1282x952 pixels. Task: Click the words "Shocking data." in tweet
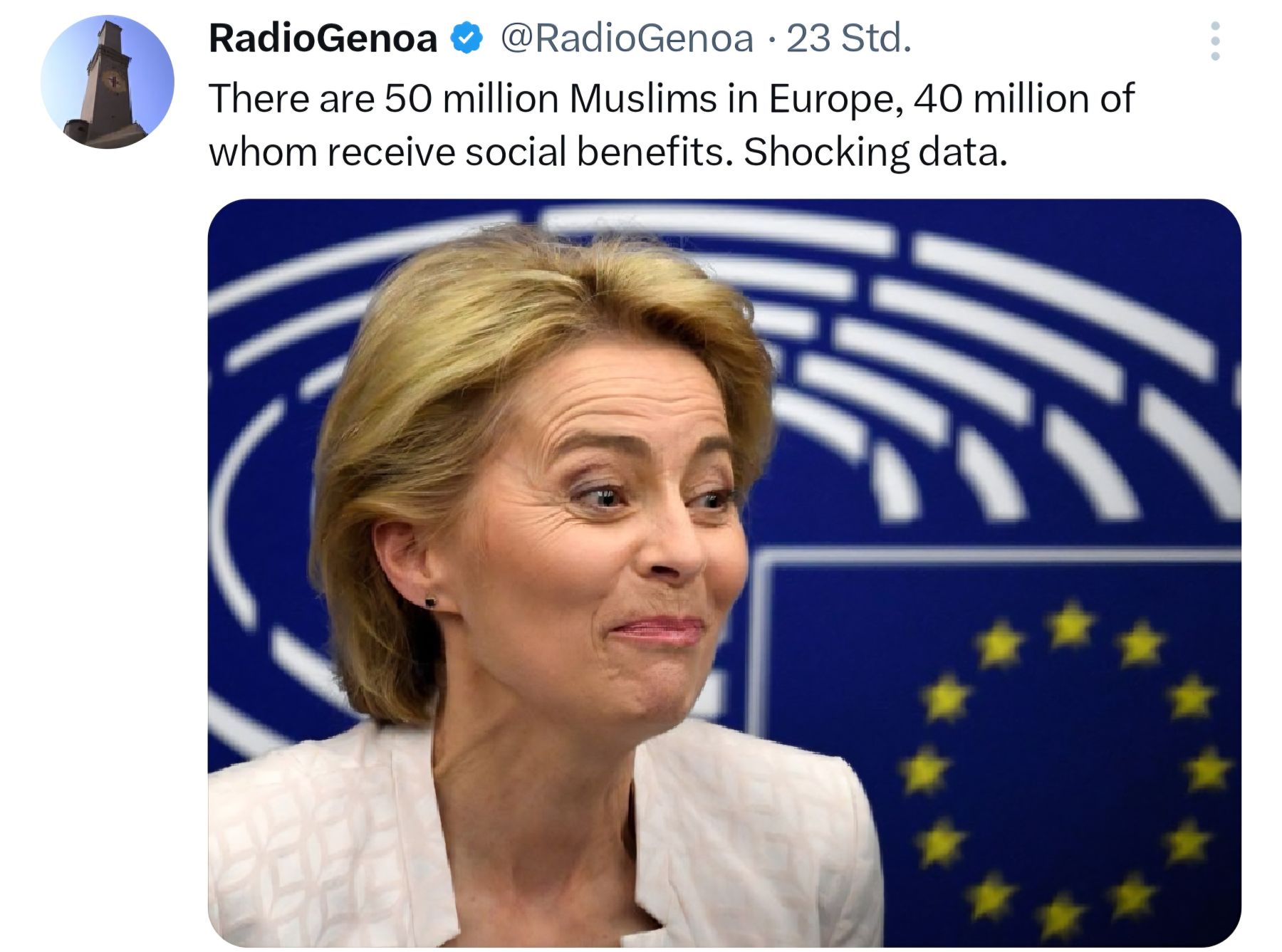(x=875, y=152)
